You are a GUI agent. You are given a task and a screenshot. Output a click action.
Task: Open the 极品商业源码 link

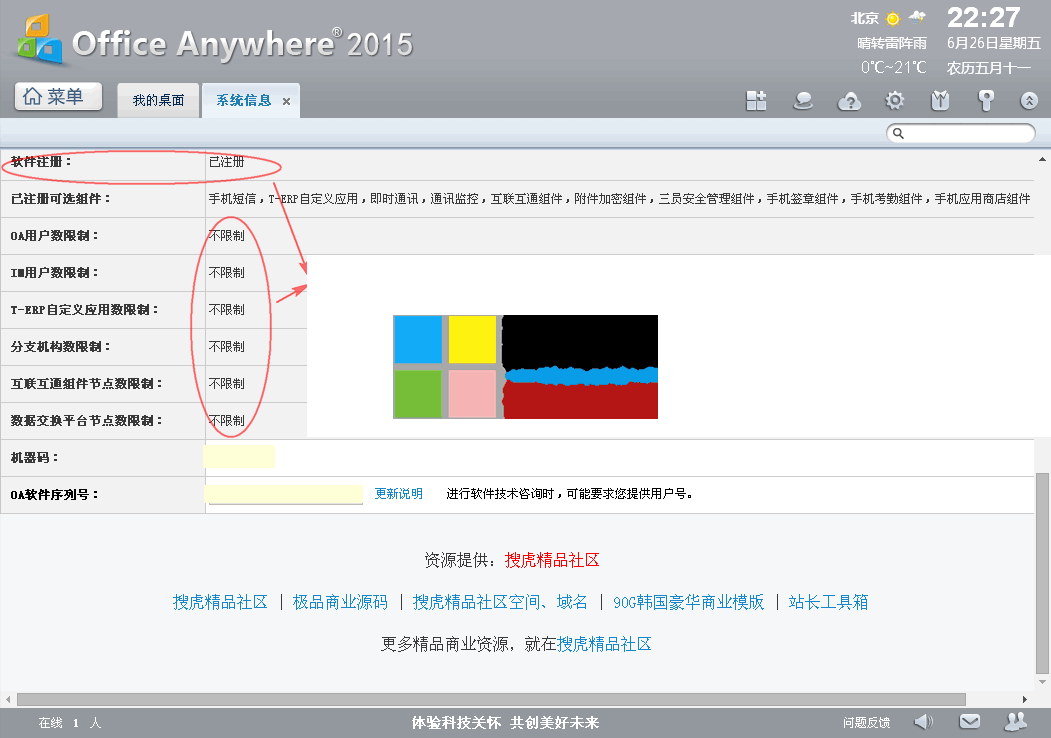340,602
